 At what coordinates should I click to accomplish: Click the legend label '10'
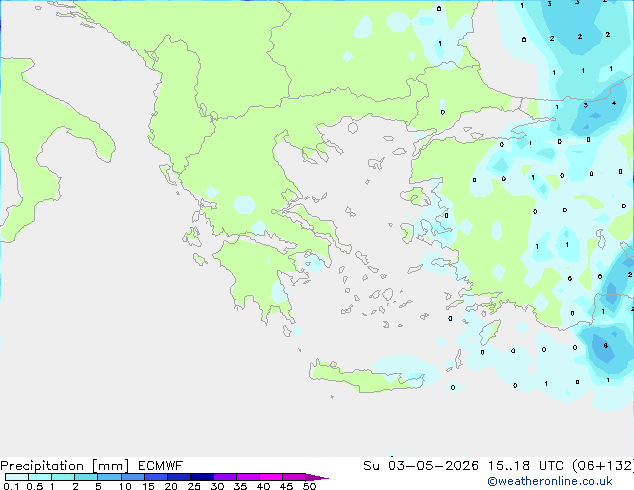(125, 486)
